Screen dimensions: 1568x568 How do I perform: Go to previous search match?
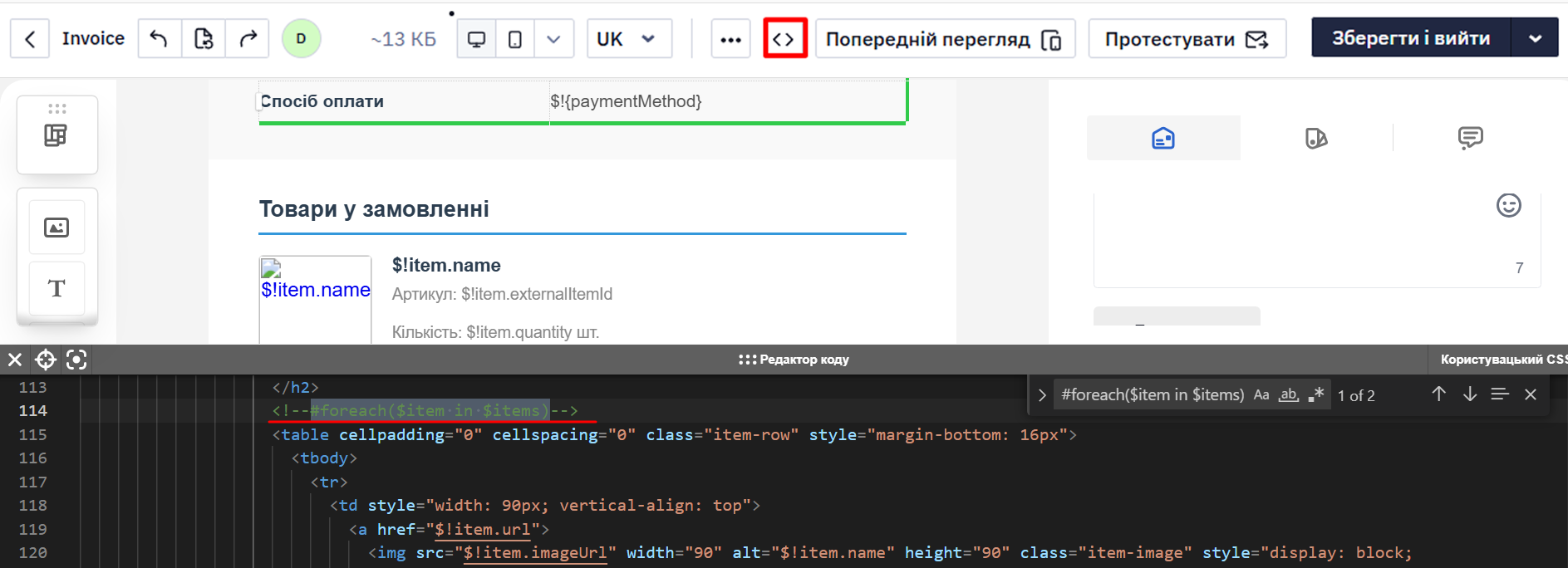pyautogui.click(x=1439, y=394)
